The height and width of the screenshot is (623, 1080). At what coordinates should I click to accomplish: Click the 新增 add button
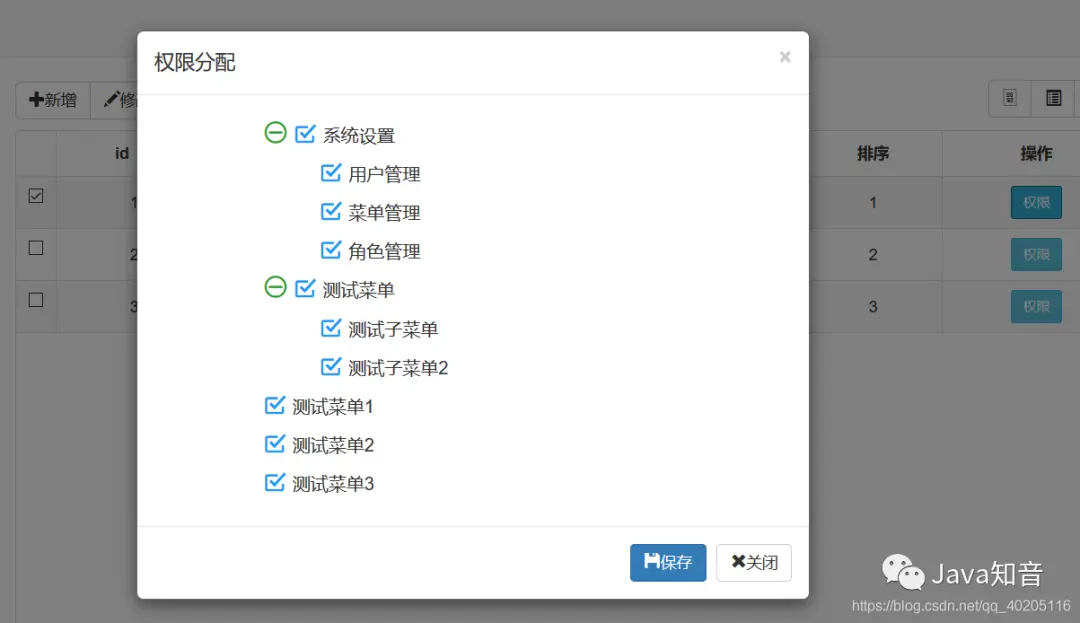53,100
